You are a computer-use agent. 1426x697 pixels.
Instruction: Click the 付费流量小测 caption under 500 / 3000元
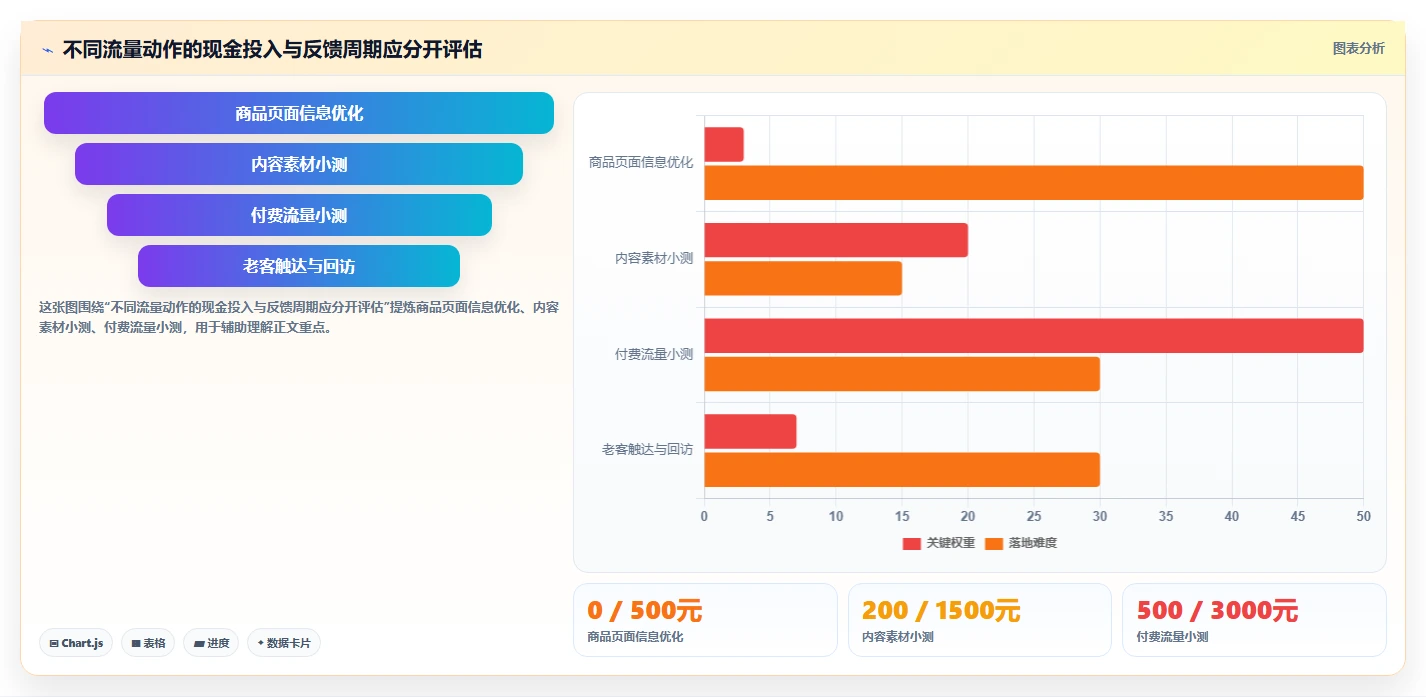tap(1172, 637)
